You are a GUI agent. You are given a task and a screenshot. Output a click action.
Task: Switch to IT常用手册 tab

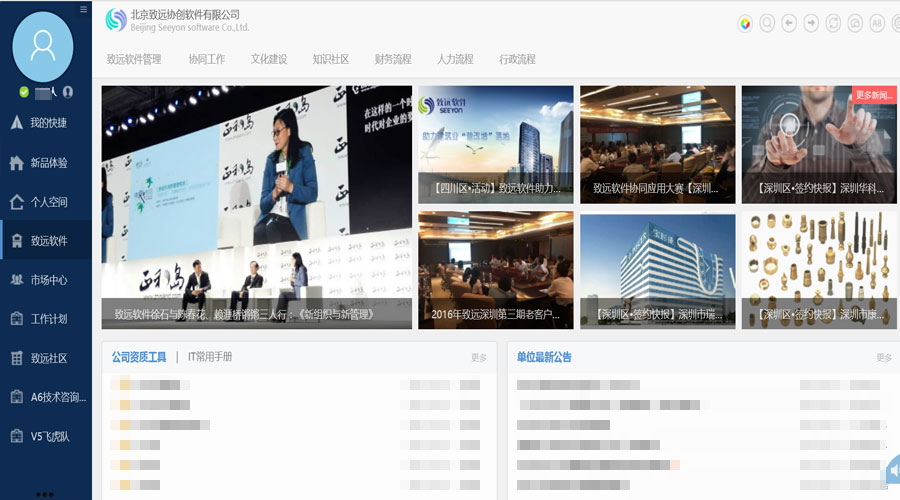[210, 357]
